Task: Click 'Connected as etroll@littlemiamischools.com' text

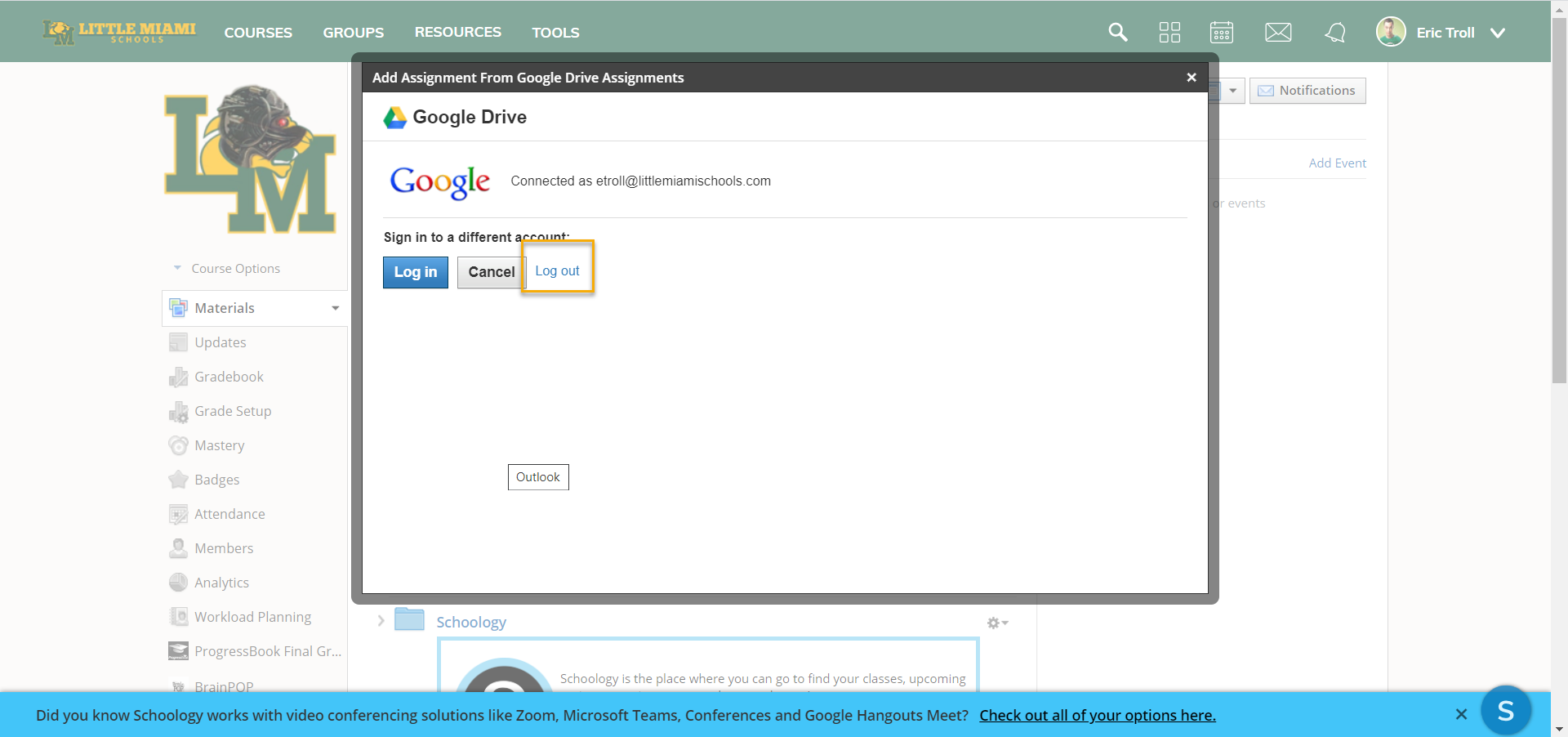Action: [x=641, y=181]
